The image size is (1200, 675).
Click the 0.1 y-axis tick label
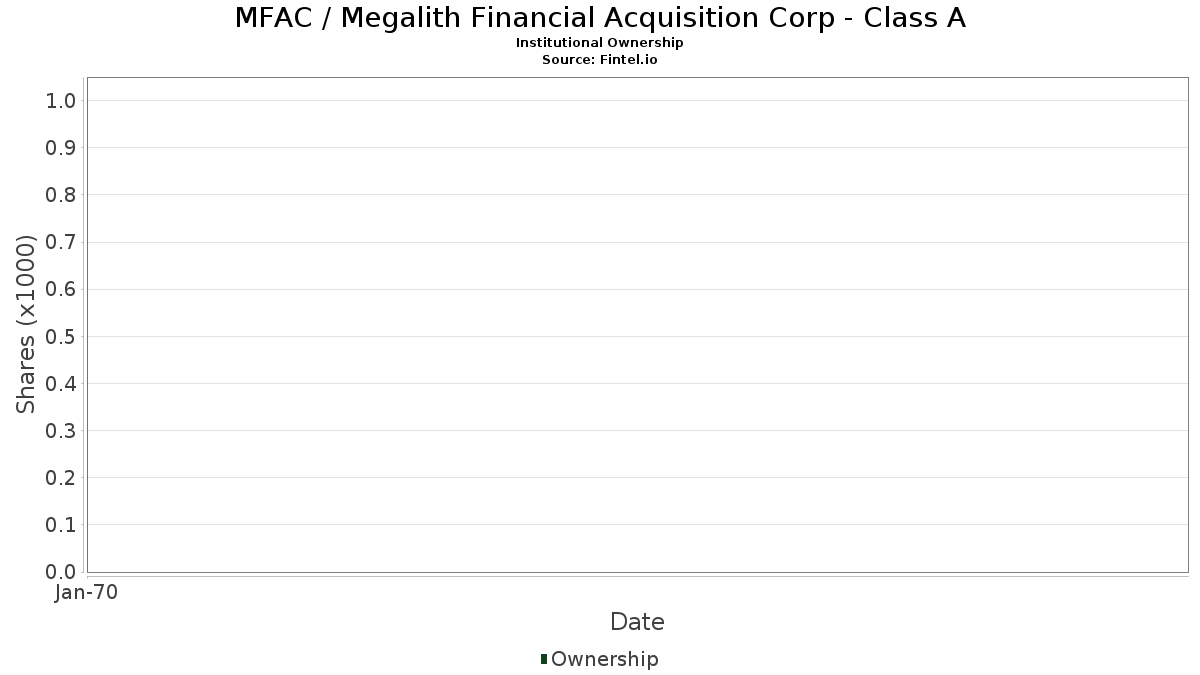[61, 525]
